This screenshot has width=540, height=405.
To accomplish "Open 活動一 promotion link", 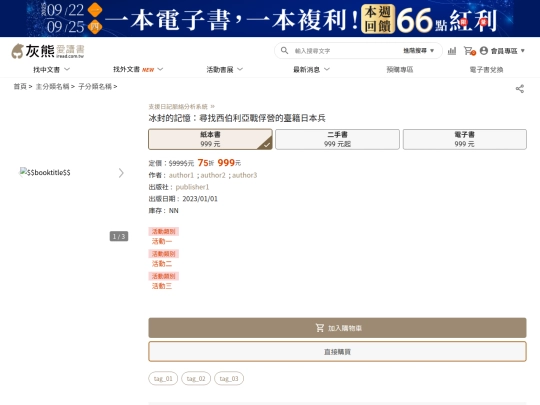I will (162, 241).
